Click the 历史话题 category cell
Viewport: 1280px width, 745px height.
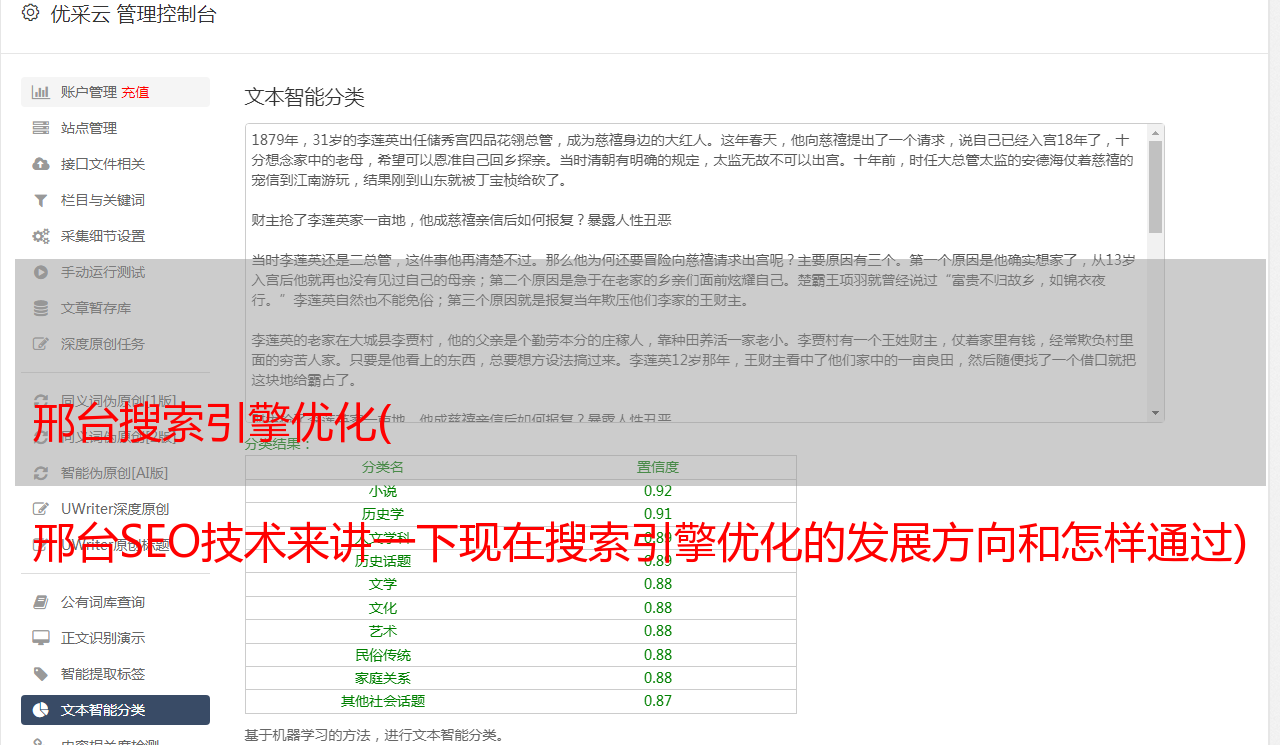click(x=383, y=561)
